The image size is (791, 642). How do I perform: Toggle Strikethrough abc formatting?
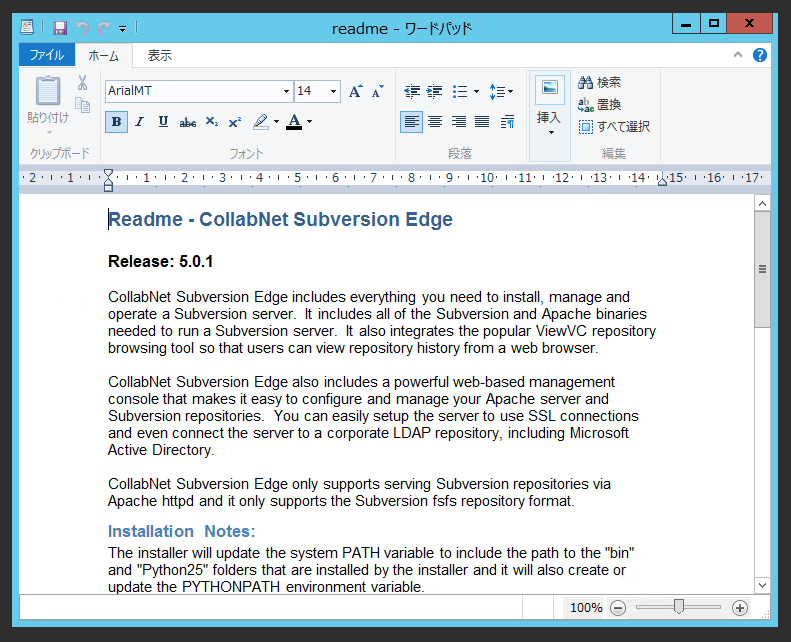click(x=188, y=122)
